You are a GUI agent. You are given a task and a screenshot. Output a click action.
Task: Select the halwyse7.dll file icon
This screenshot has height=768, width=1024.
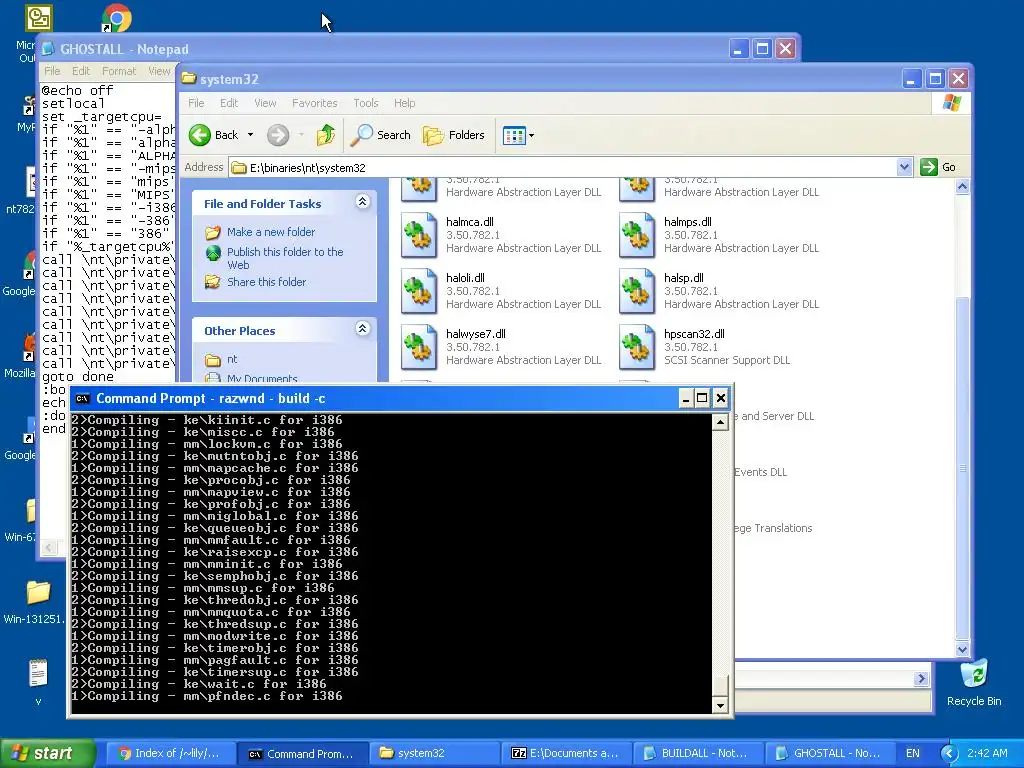(419, 347)
